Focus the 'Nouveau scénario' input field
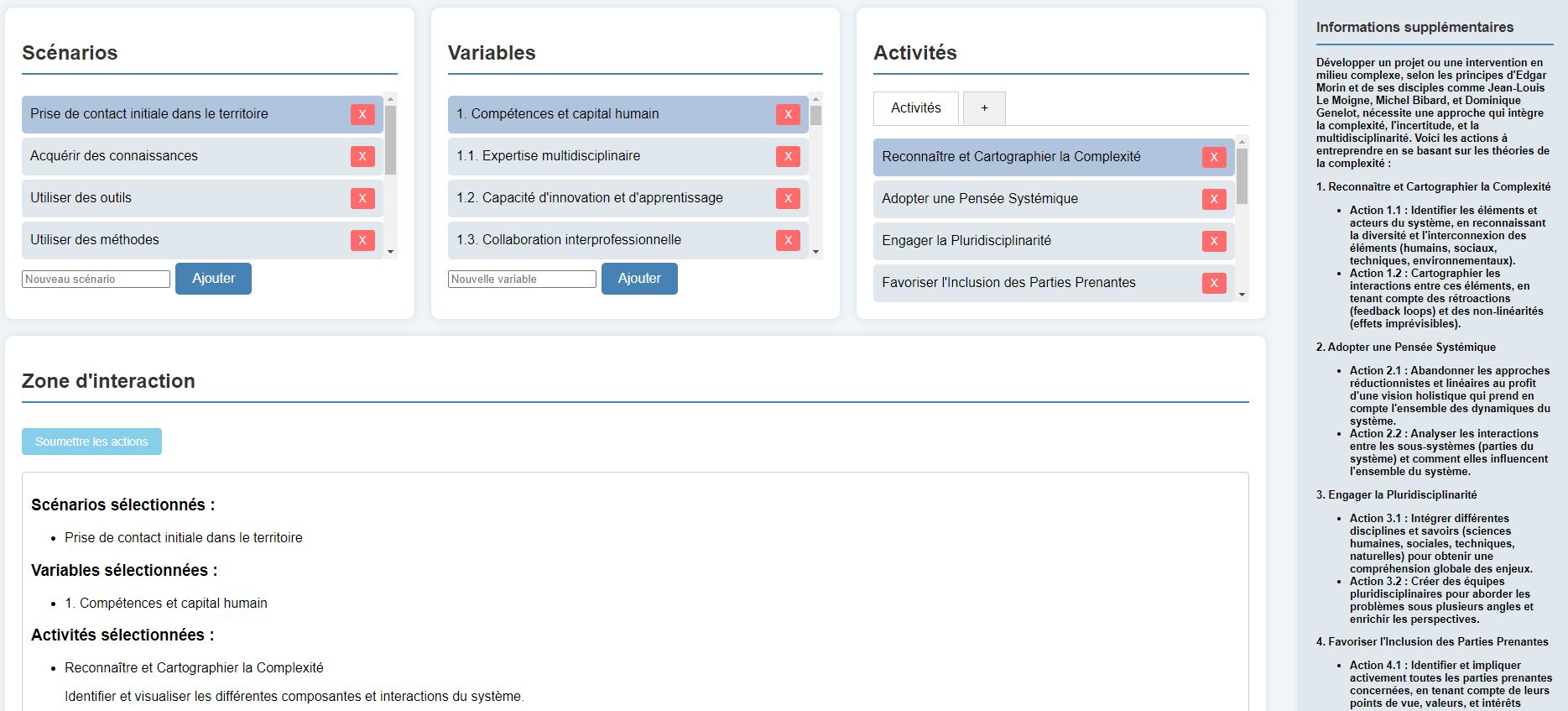The height and width of the screenshot is (711, 1568). click(96, 280)
